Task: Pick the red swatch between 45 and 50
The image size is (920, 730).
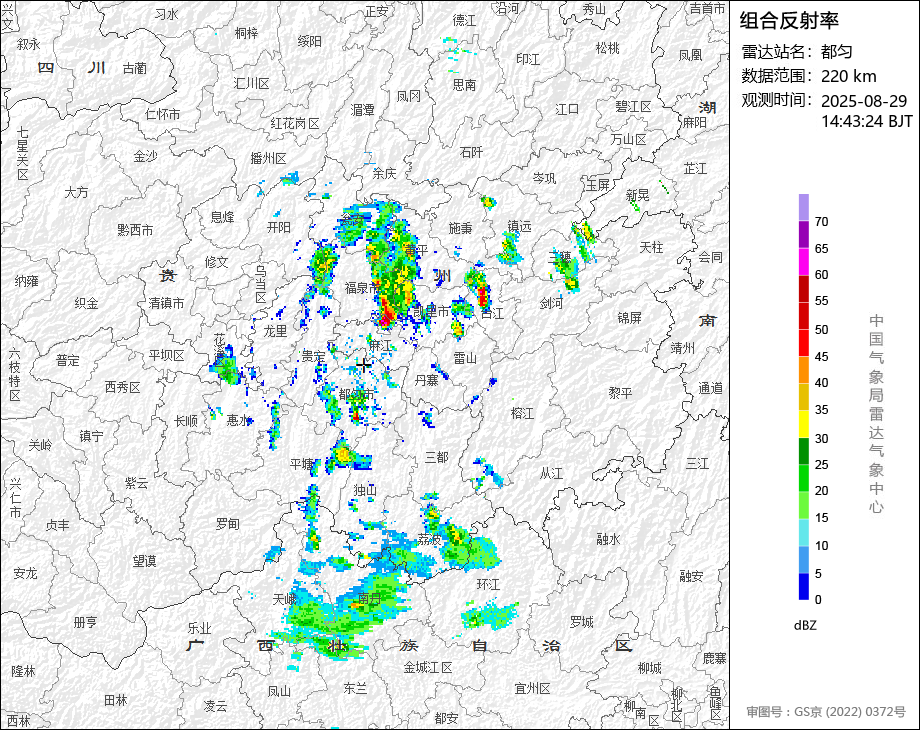Action: pyautogui.click(x=804, y=342)
